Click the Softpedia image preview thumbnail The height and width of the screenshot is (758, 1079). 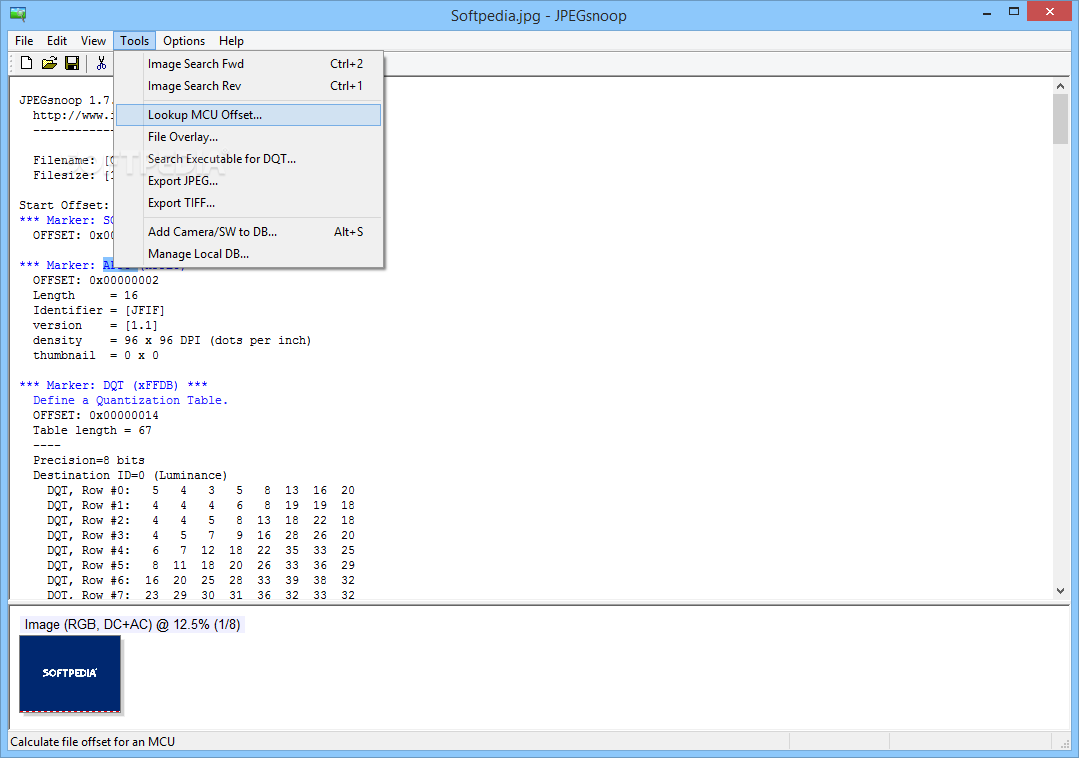[70, 674]
